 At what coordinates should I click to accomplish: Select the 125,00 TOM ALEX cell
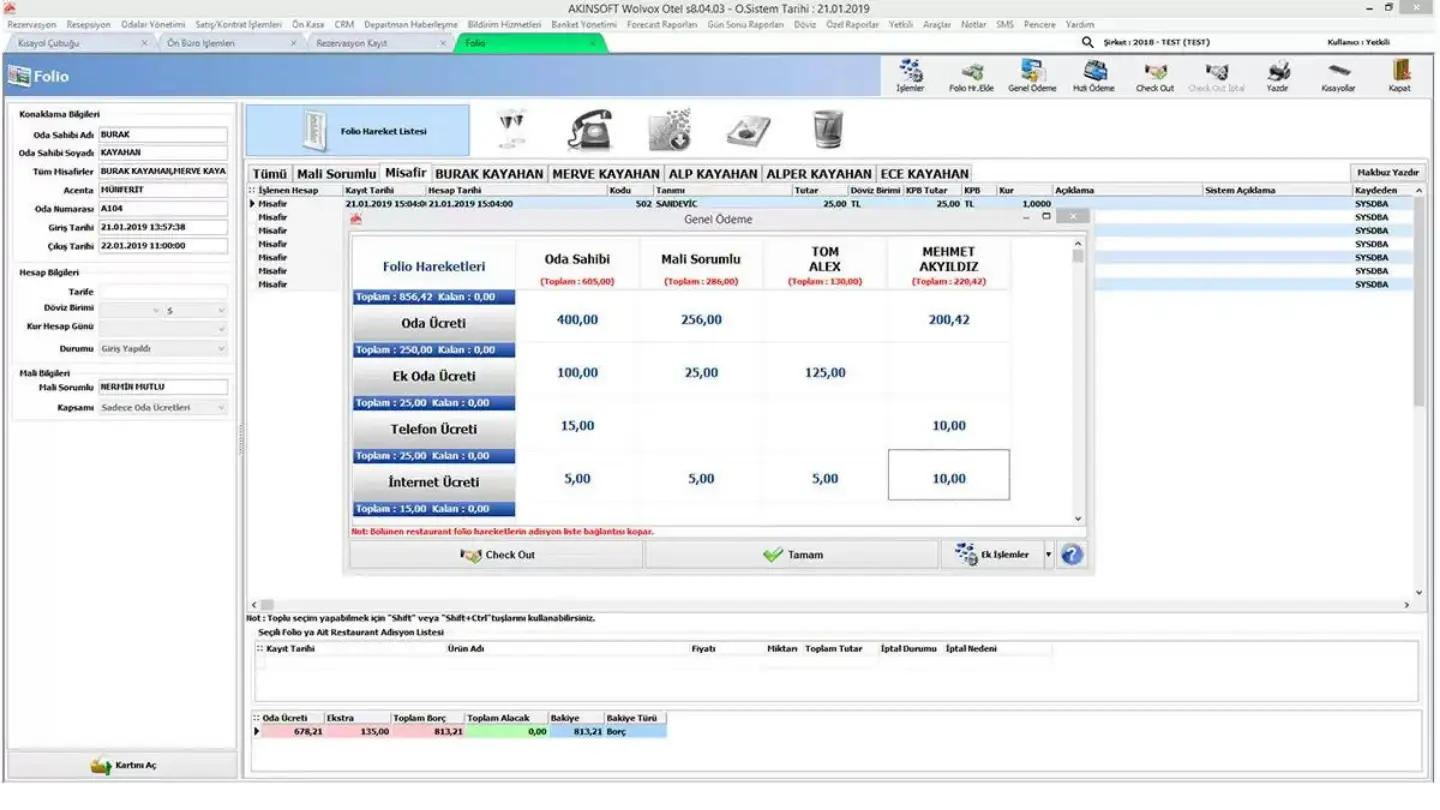point(825,373)
